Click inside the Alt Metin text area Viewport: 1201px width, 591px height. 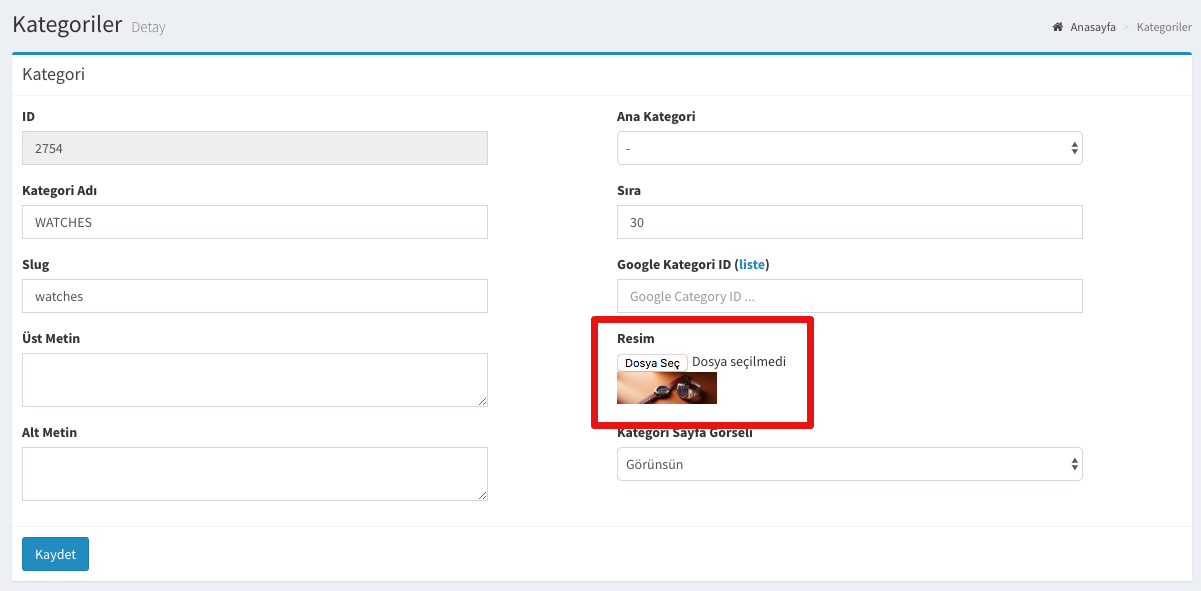254,473
